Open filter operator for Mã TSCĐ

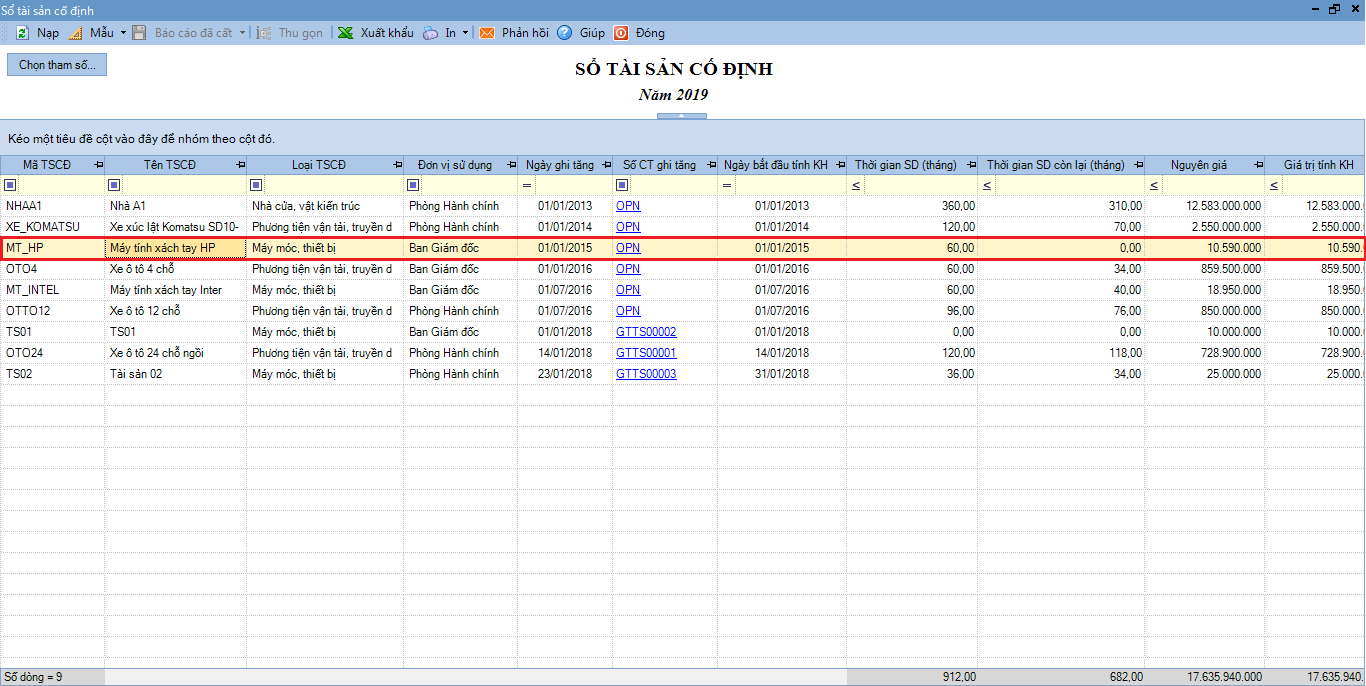[x=10, y=185]
